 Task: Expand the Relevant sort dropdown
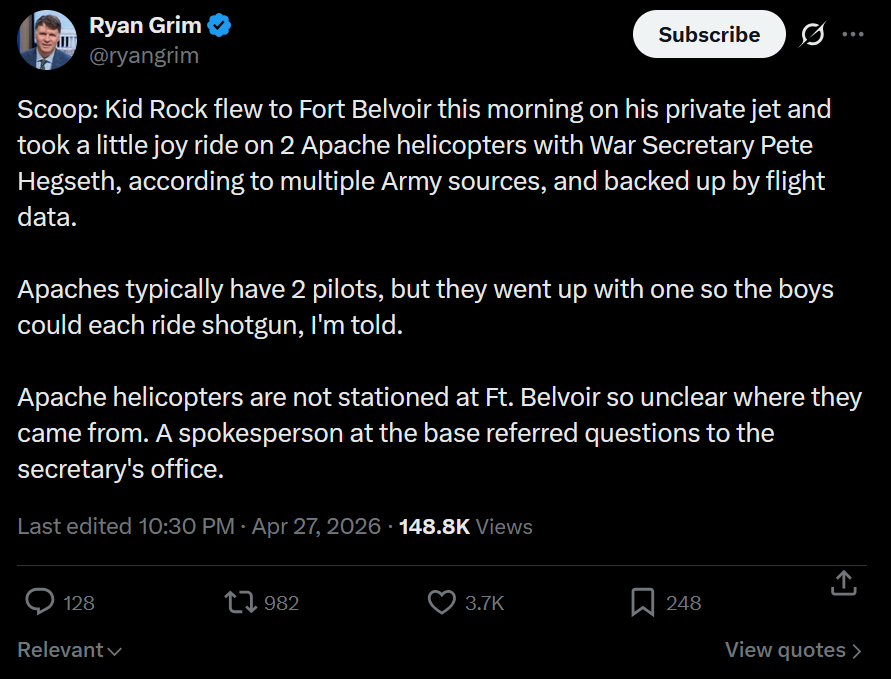coord(70,650)
